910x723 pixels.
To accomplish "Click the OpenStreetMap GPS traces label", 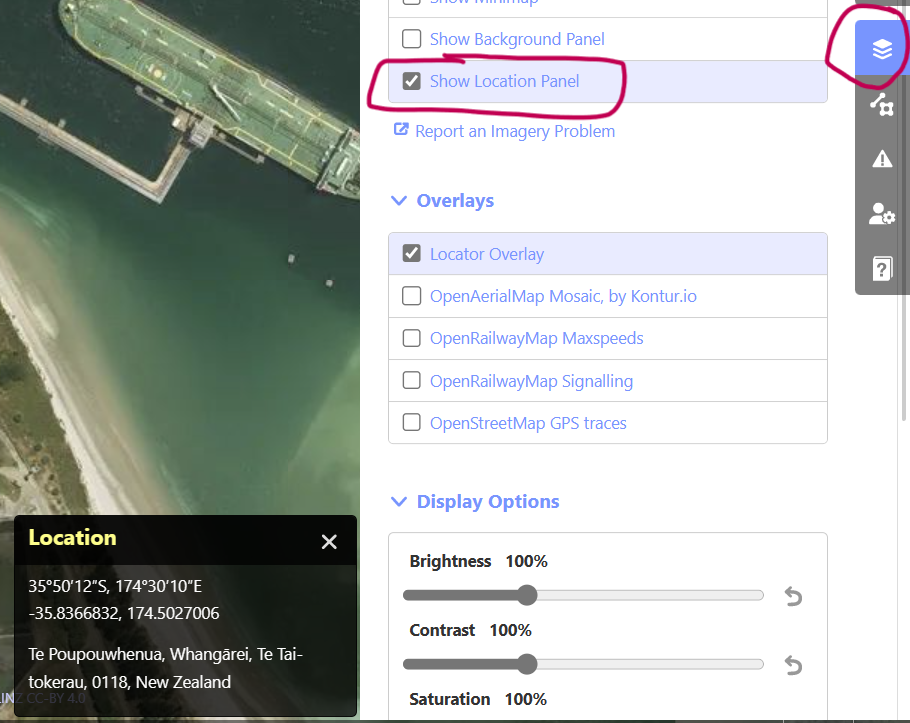I will click(528, 423).
